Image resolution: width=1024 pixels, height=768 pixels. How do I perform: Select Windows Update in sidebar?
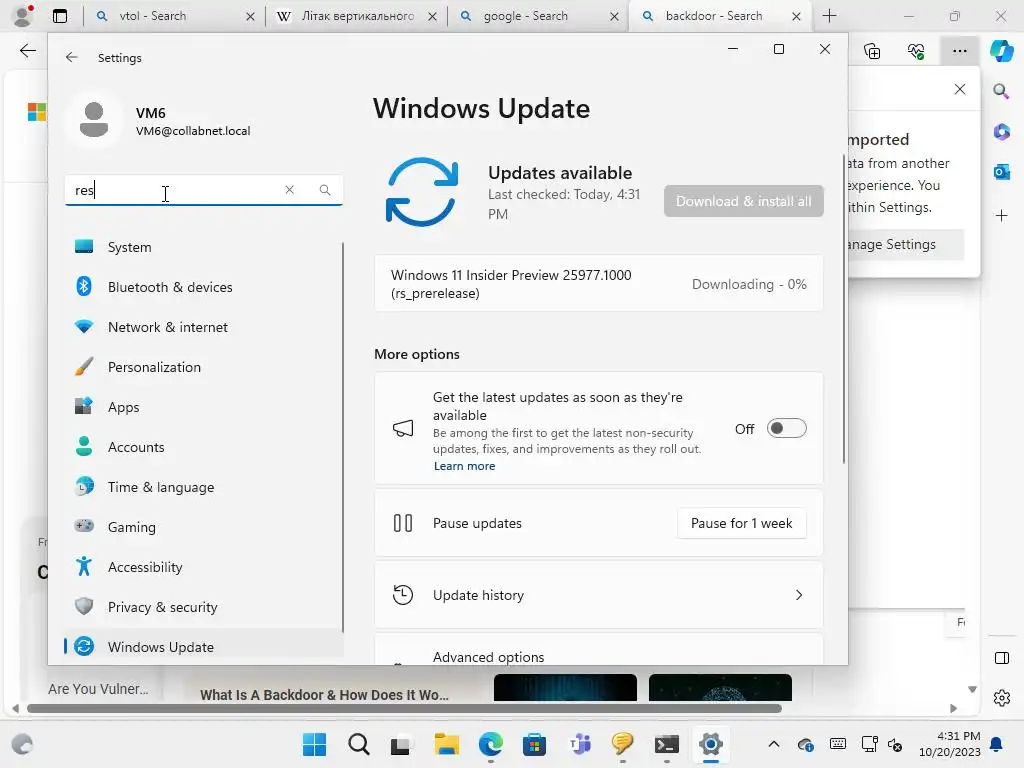click(204, 647)
